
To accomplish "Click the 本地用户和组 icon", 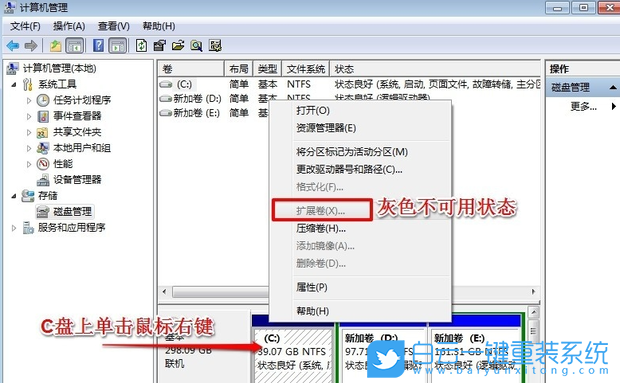I will (42, 148).
